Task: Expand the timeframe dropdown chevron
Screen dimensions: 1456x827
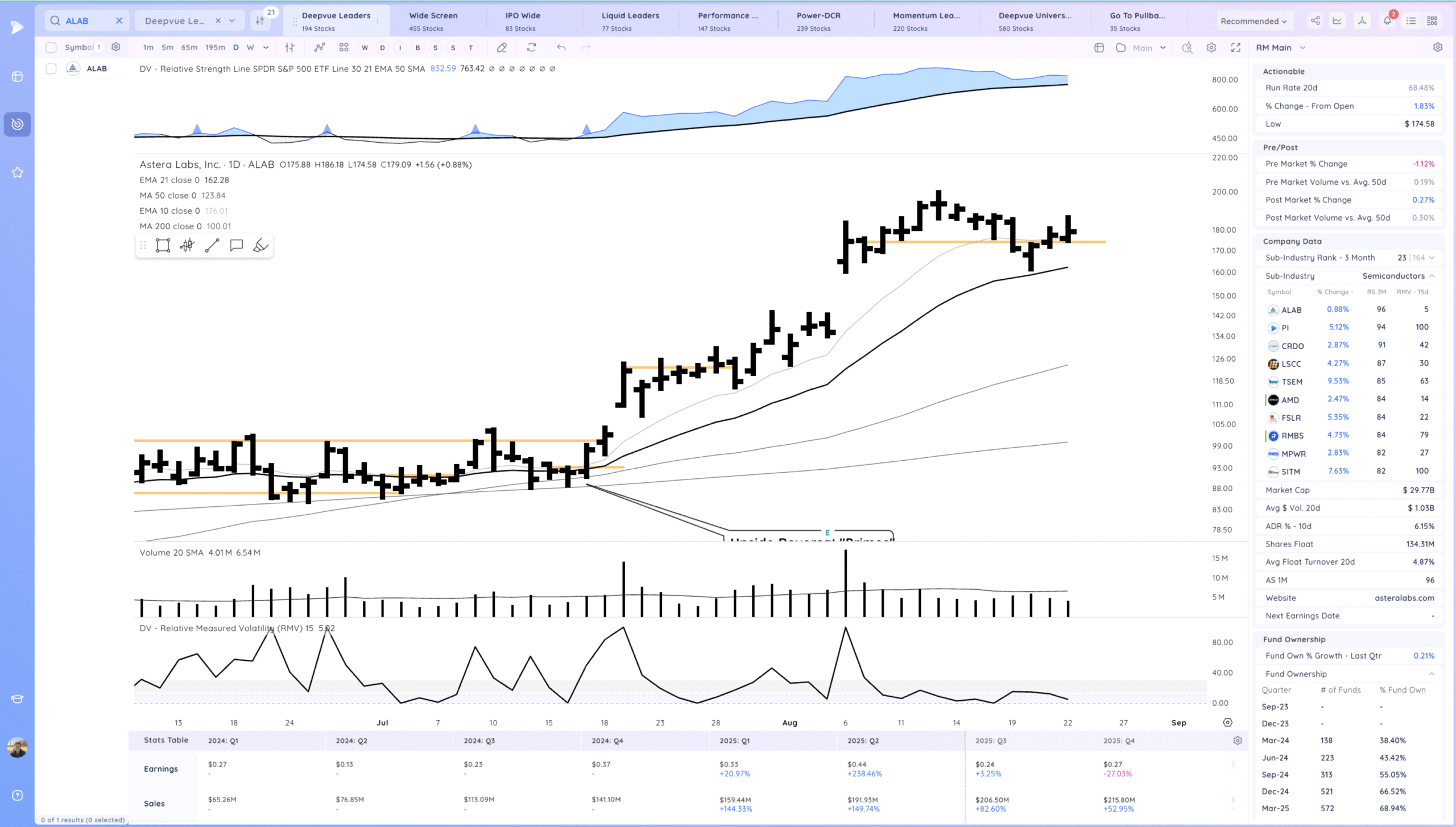Action: click(266, 48)
